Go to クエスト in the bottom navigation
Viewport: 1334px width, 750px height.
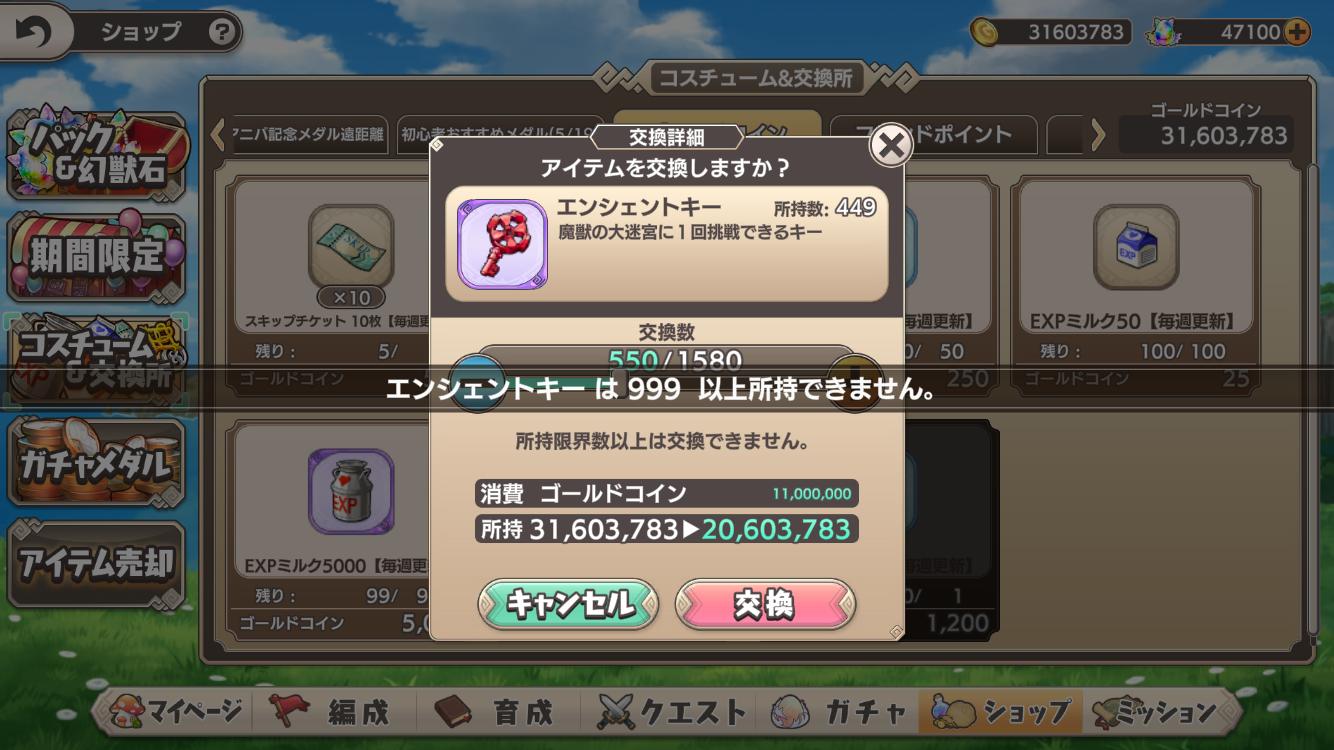tap(672, 712)
